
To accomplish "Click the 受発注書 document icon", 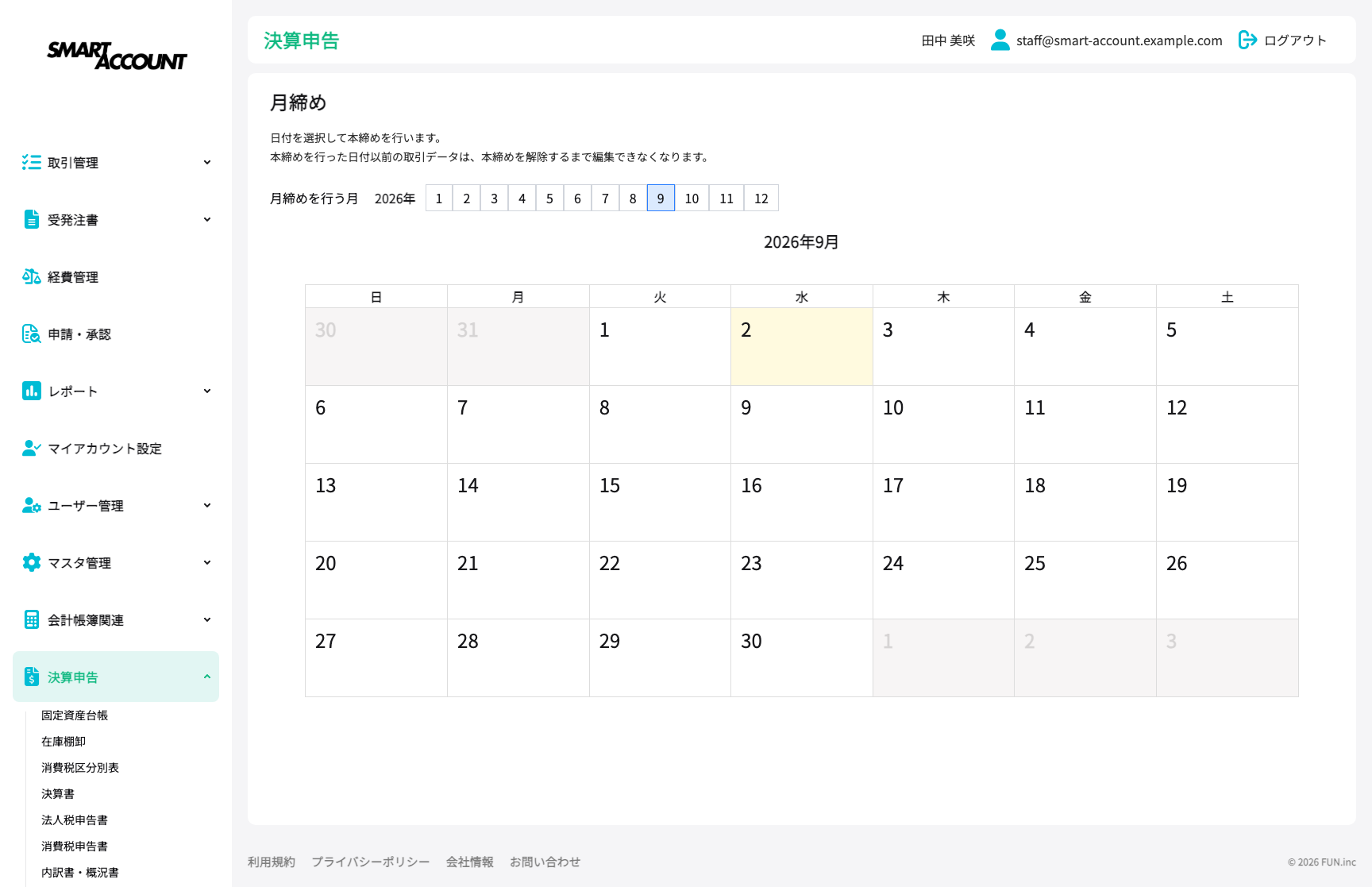I will coord(32,220).
